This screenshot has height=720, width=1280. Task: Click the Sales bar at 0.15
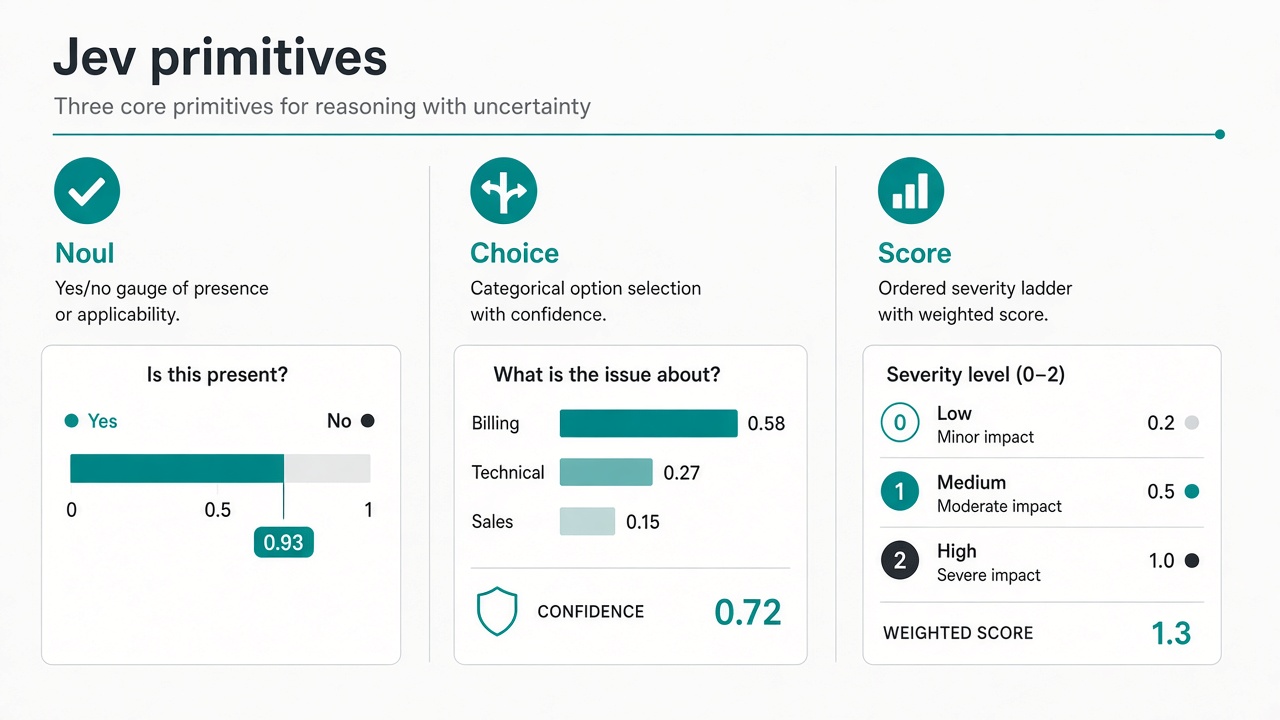point(587,521)
